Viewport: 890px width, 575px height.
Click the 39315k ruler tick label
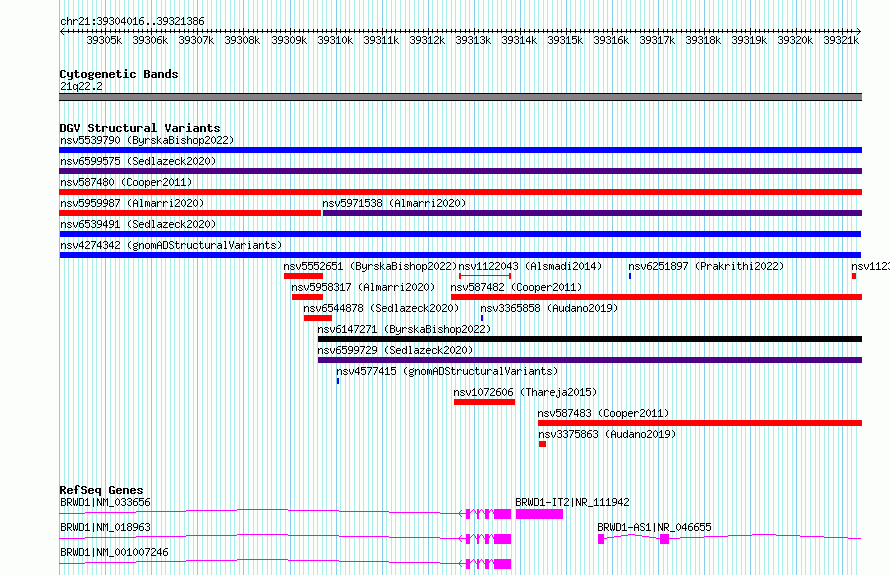565,40
